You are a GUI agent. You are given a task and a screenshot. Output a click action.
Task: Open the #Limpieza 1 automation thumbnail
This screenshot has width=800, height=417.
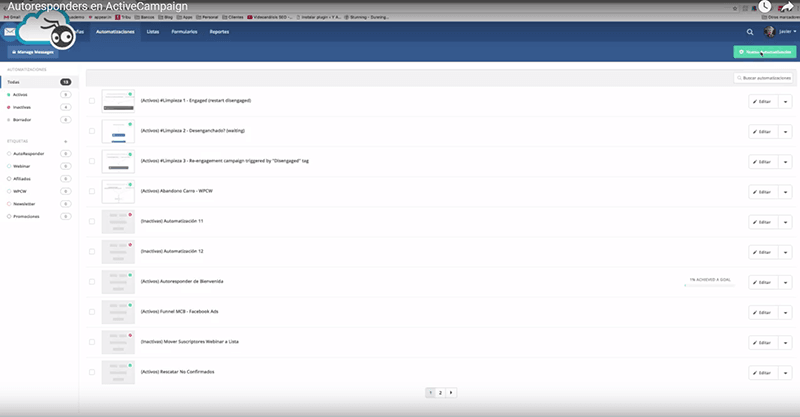point(118,101)
